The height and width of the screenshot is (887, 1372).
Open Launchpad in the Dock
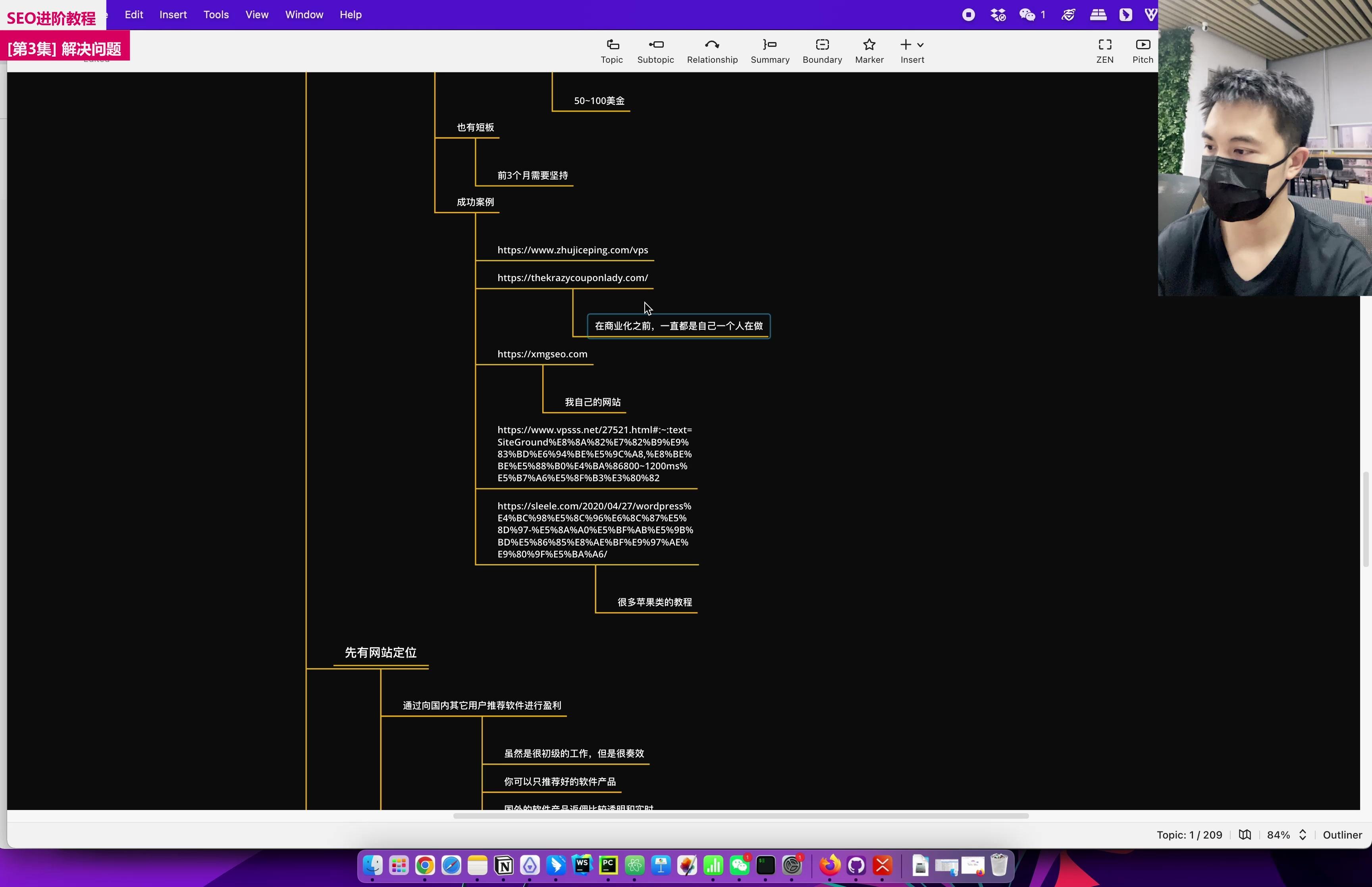pyautogui.click(x=399, y=865)
